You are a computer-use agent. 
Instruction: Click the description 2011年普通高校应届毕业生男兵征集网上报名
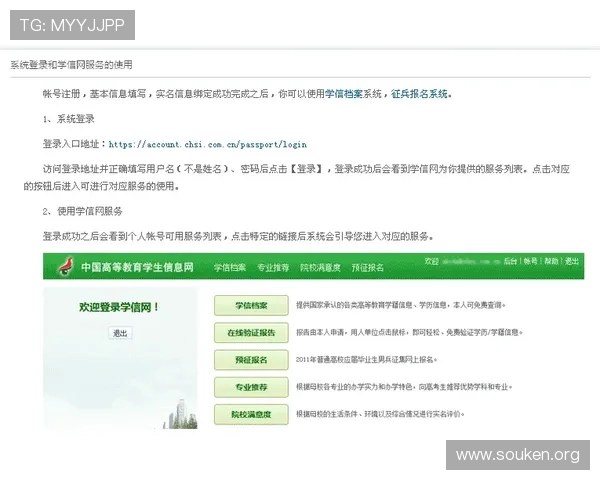click(x=366, y=359)
